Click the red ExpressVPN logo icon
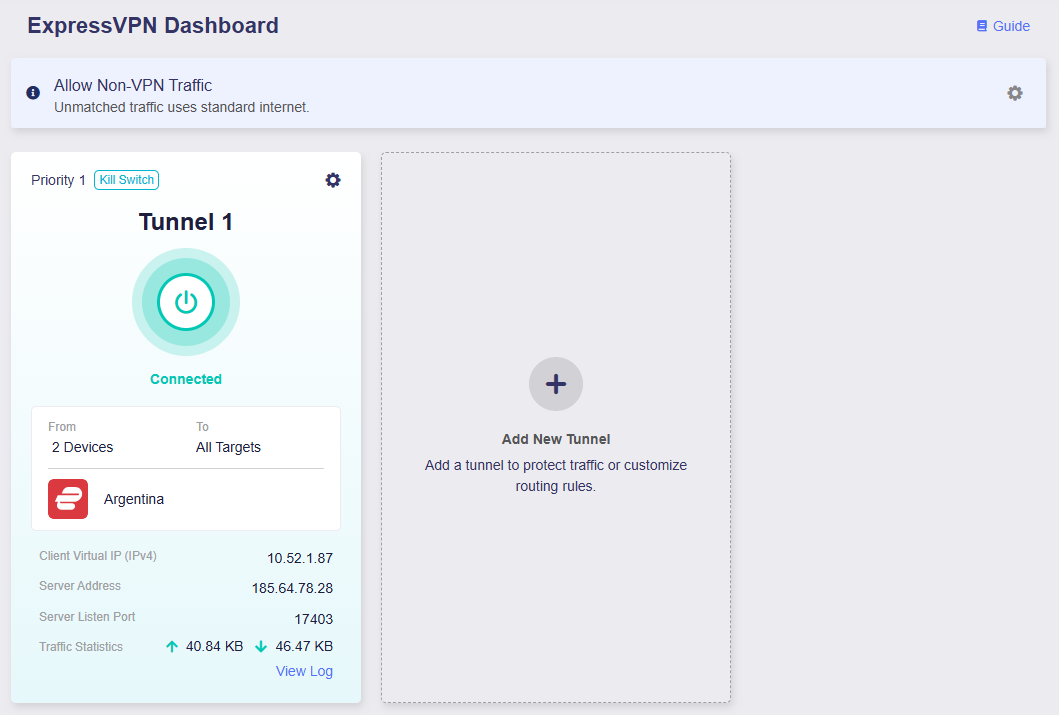 [x=68, y=499]
